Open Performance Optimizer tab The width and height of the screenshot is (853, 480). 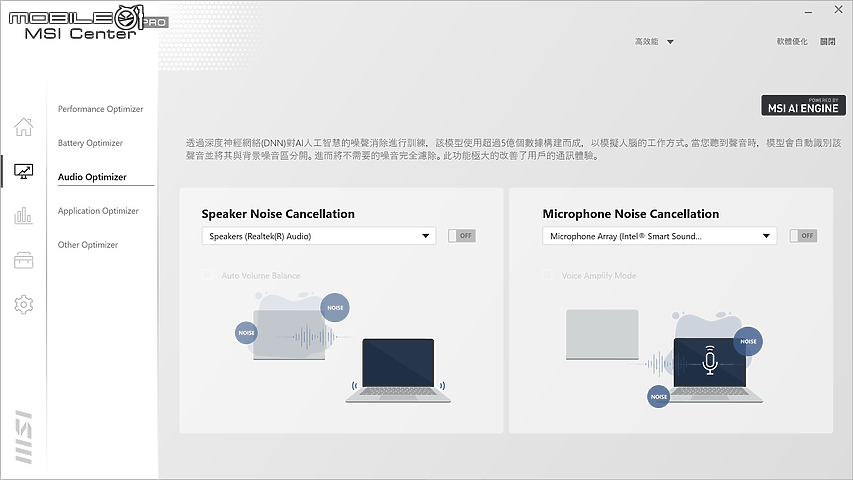(x=101, y=109)
